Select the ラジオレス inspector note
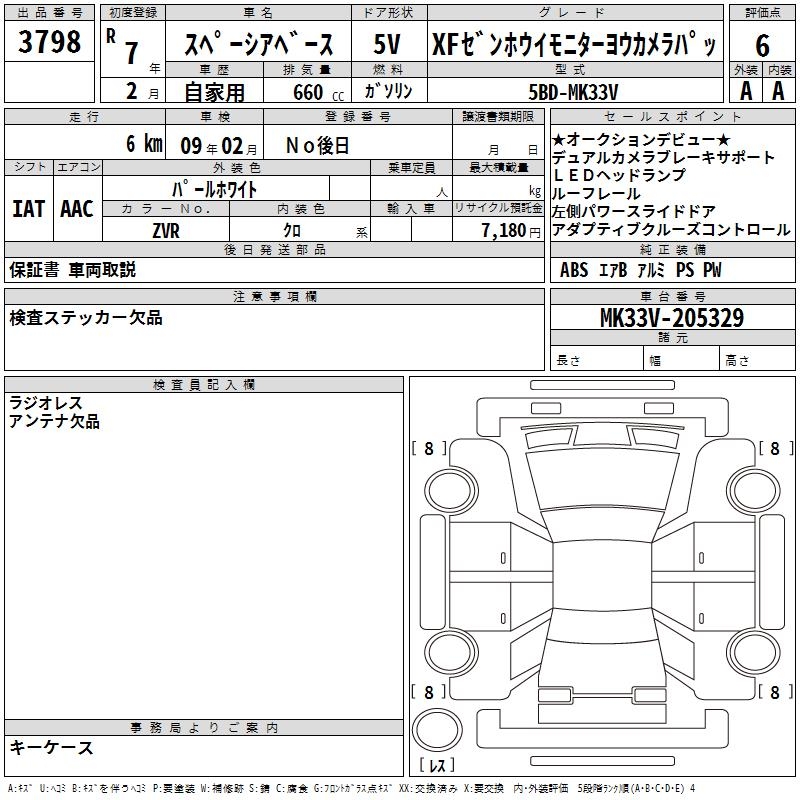Viewport: 800px width, 800px height. (46, 403)
